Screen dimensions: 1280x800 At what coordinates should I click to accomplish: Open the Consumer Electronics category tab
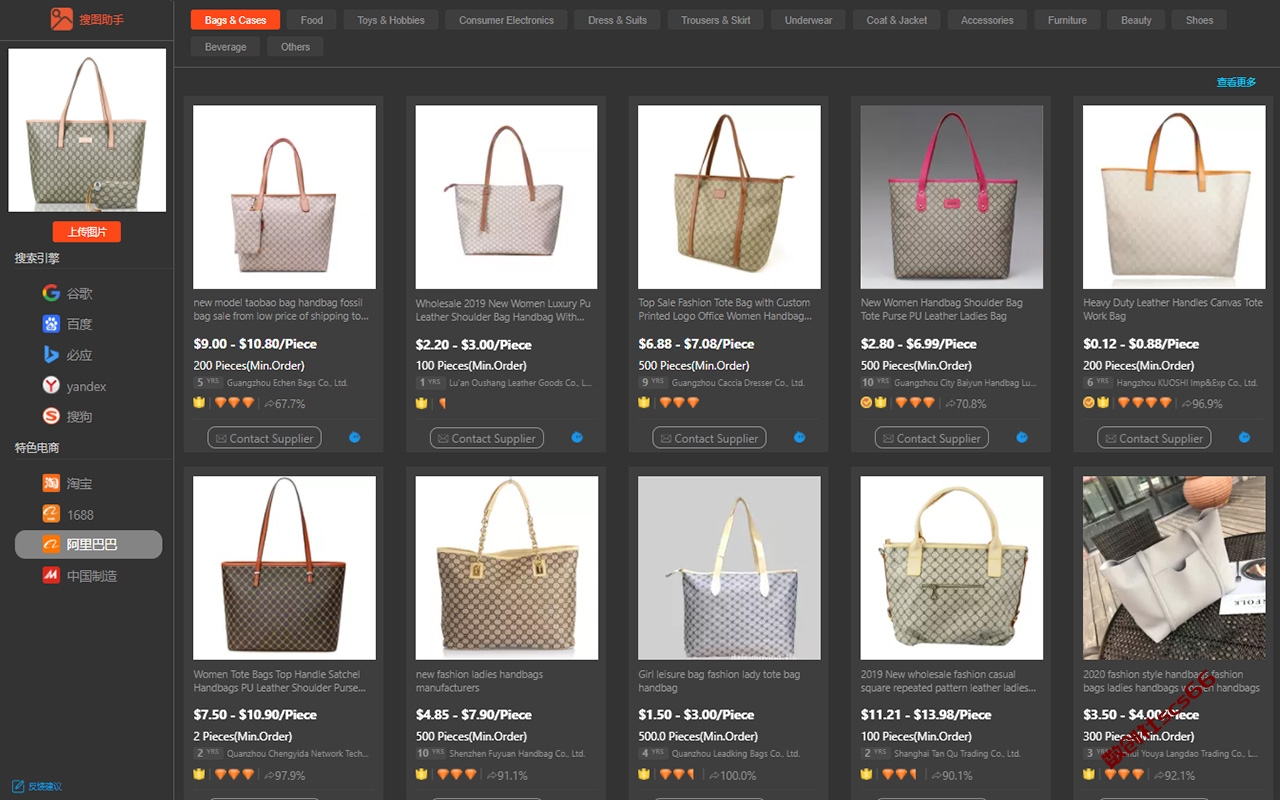click(x=506, y=20)
